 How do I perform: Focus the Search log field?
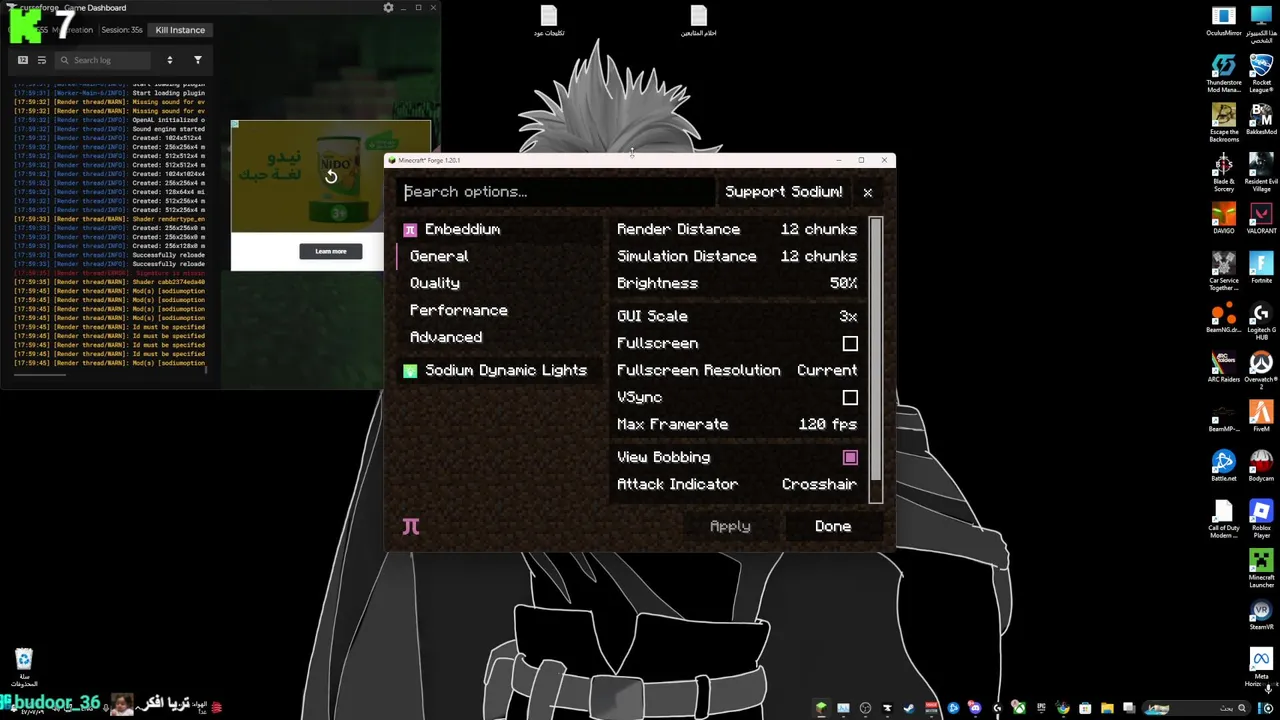point(102,60)
